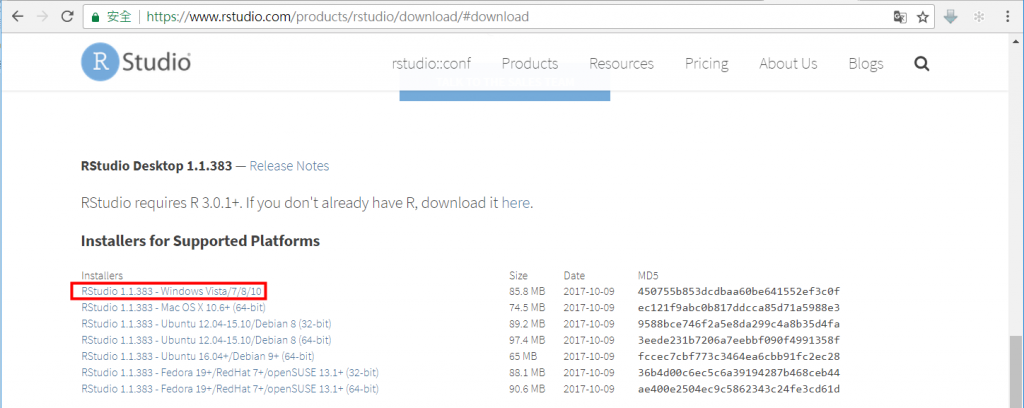
Task: Click the 89.2 MB size value
Action: coord(527,324)
